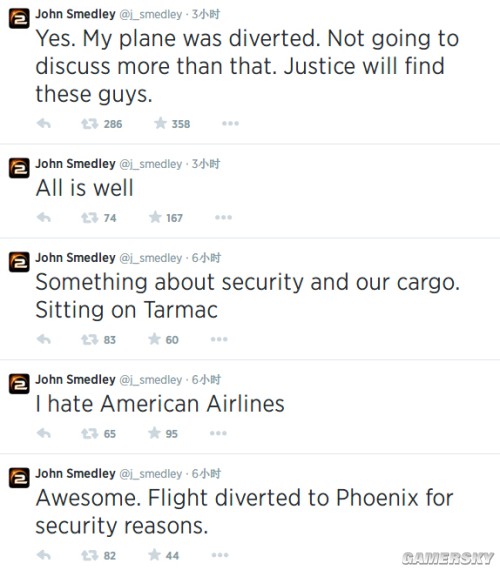Click @j_smedley handle on 'All is well' tweet

click(151, 164)
